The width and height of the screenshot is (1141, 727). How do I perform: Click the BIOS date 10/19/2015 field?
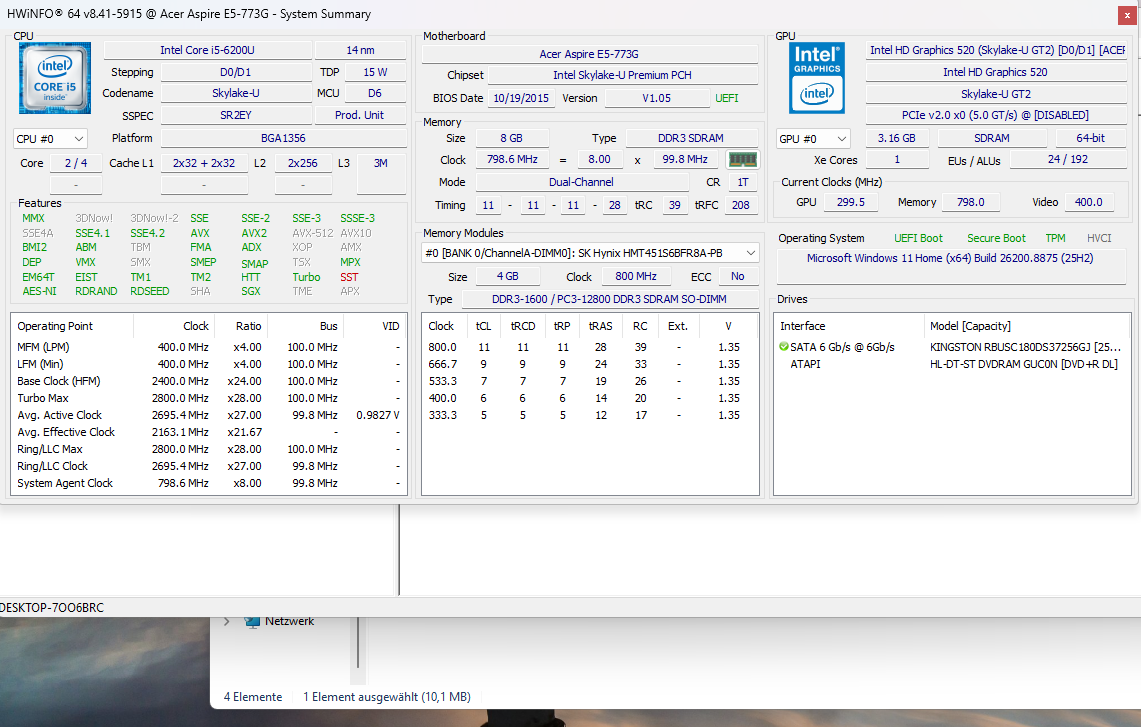click(521, 98)
